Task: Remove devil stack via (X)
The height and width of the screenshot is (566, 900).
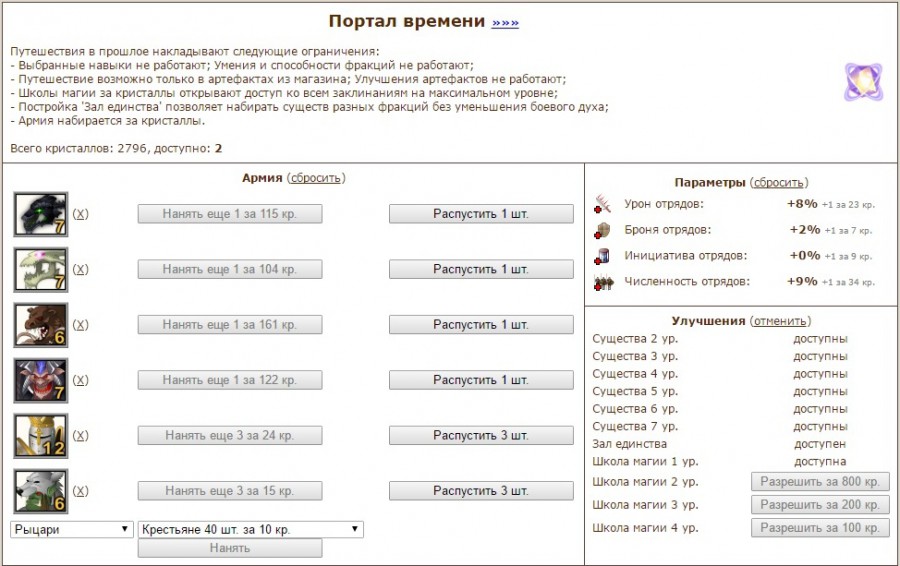Action: [80, 380]
